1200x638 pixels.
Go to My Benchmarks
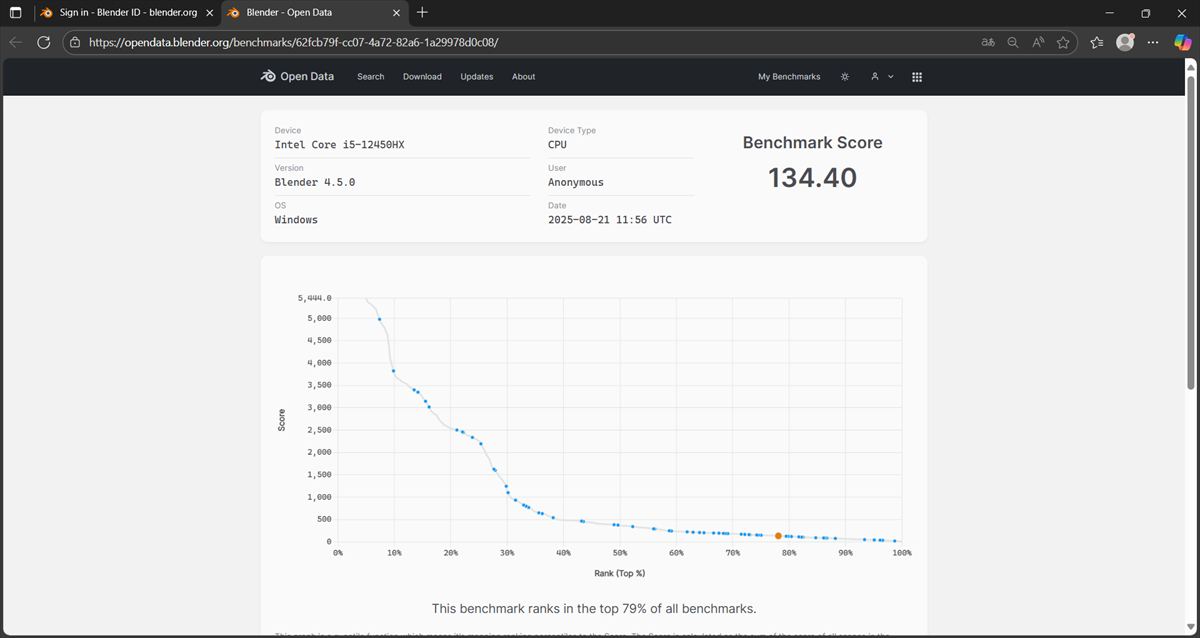789,77
